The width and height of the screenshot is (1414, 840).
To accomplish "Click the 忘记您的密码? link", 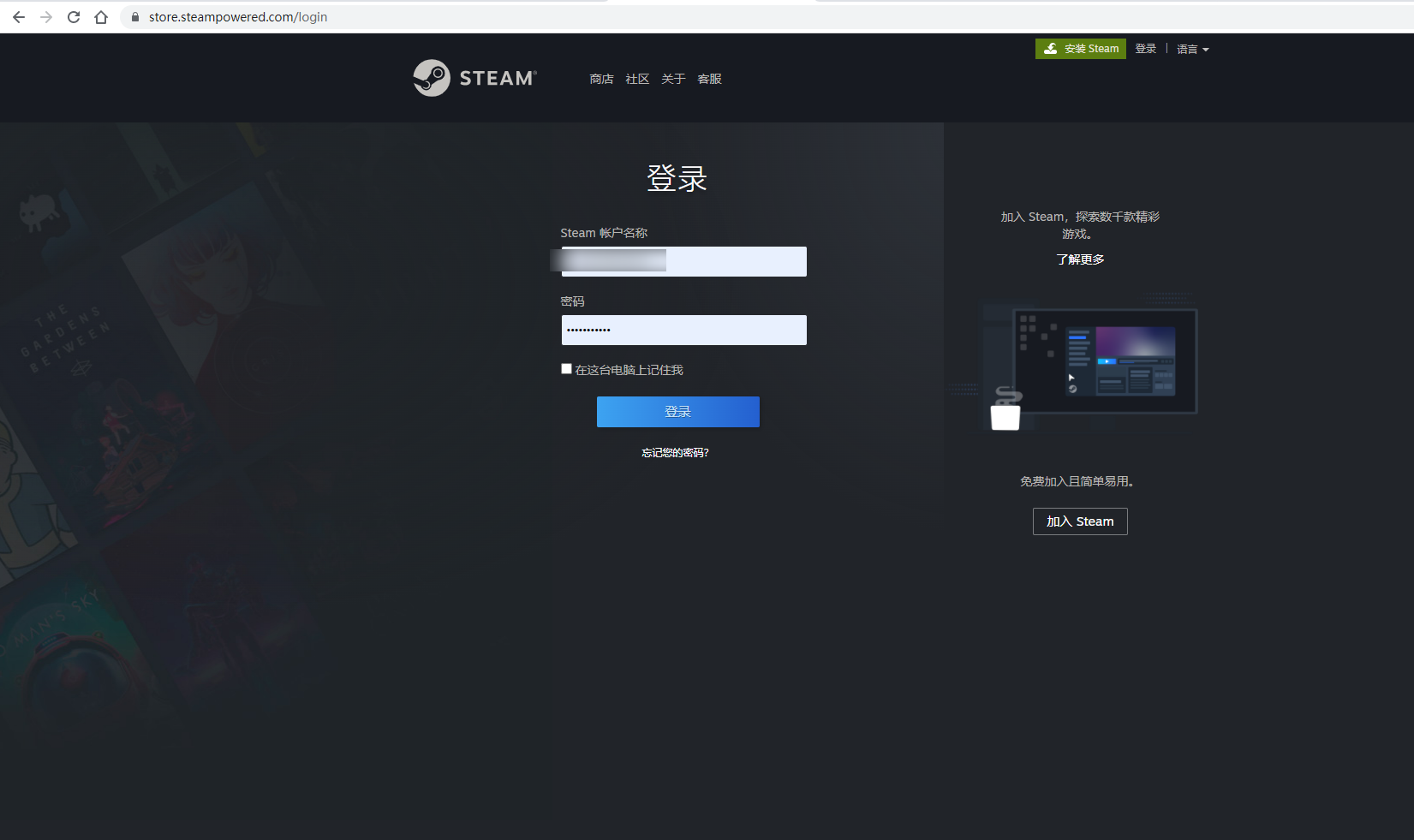I will coord(676,453).
